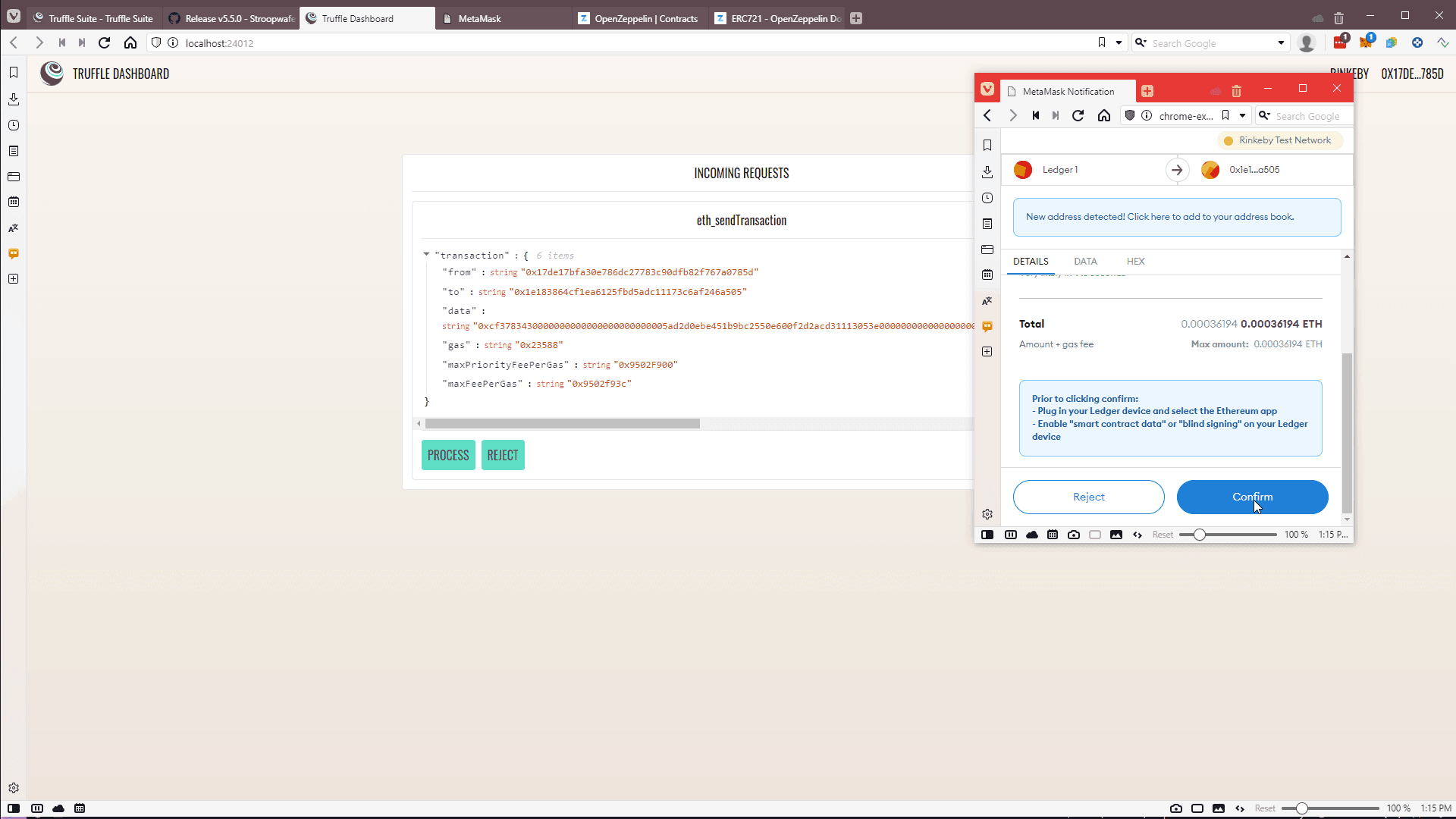
Task: Open the Release v5.5.0 GitHub tab
Action: click(x=231, y=18)
